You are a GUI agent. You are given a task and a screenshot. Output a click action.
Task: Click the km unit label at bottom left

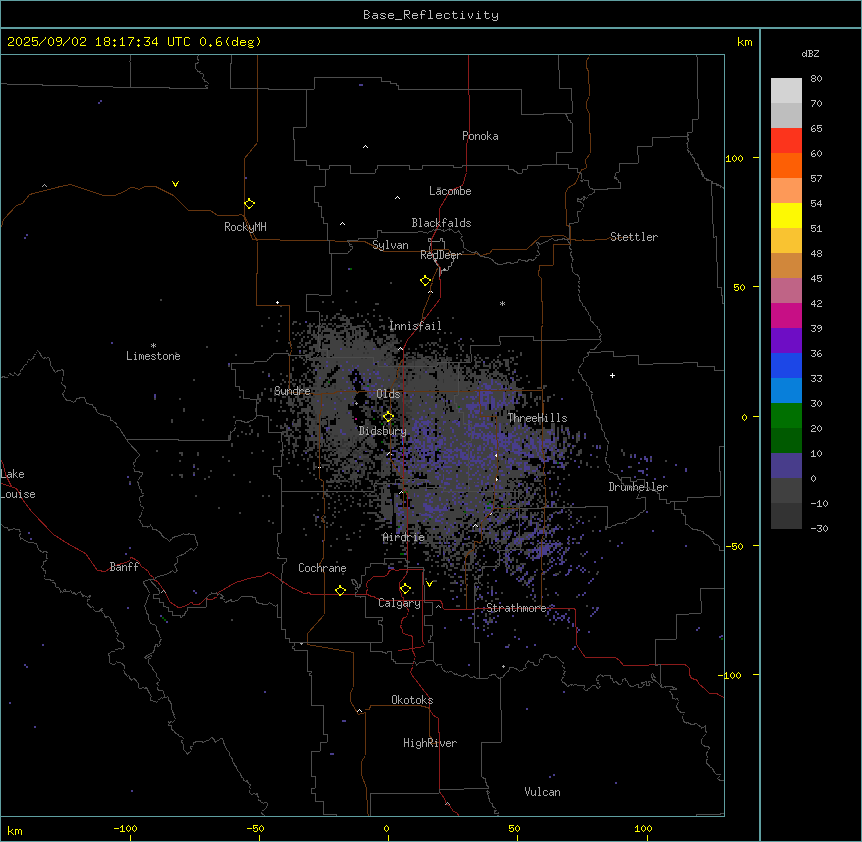point(15,830)
